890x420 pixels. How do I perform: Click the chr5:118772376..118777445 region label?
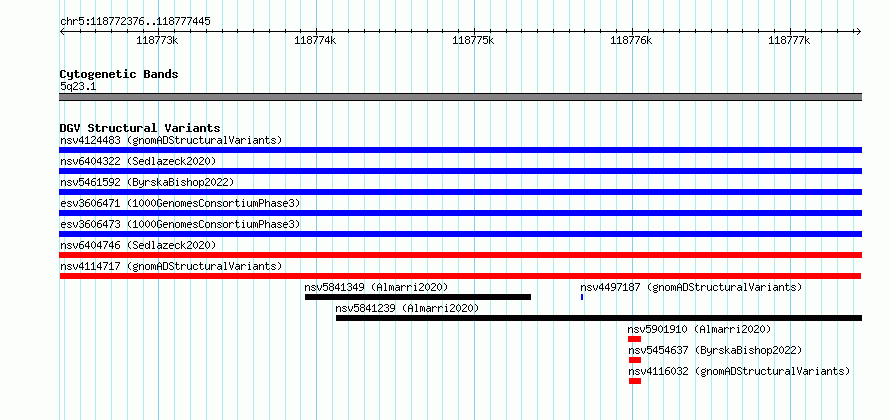pyautogui.click(x=135, y=22)
